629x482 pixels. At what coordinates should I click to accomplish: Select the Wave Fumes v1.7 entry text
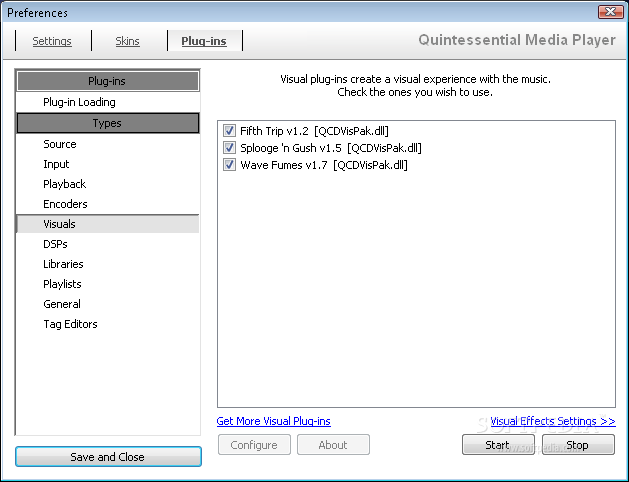click(324, 165)
